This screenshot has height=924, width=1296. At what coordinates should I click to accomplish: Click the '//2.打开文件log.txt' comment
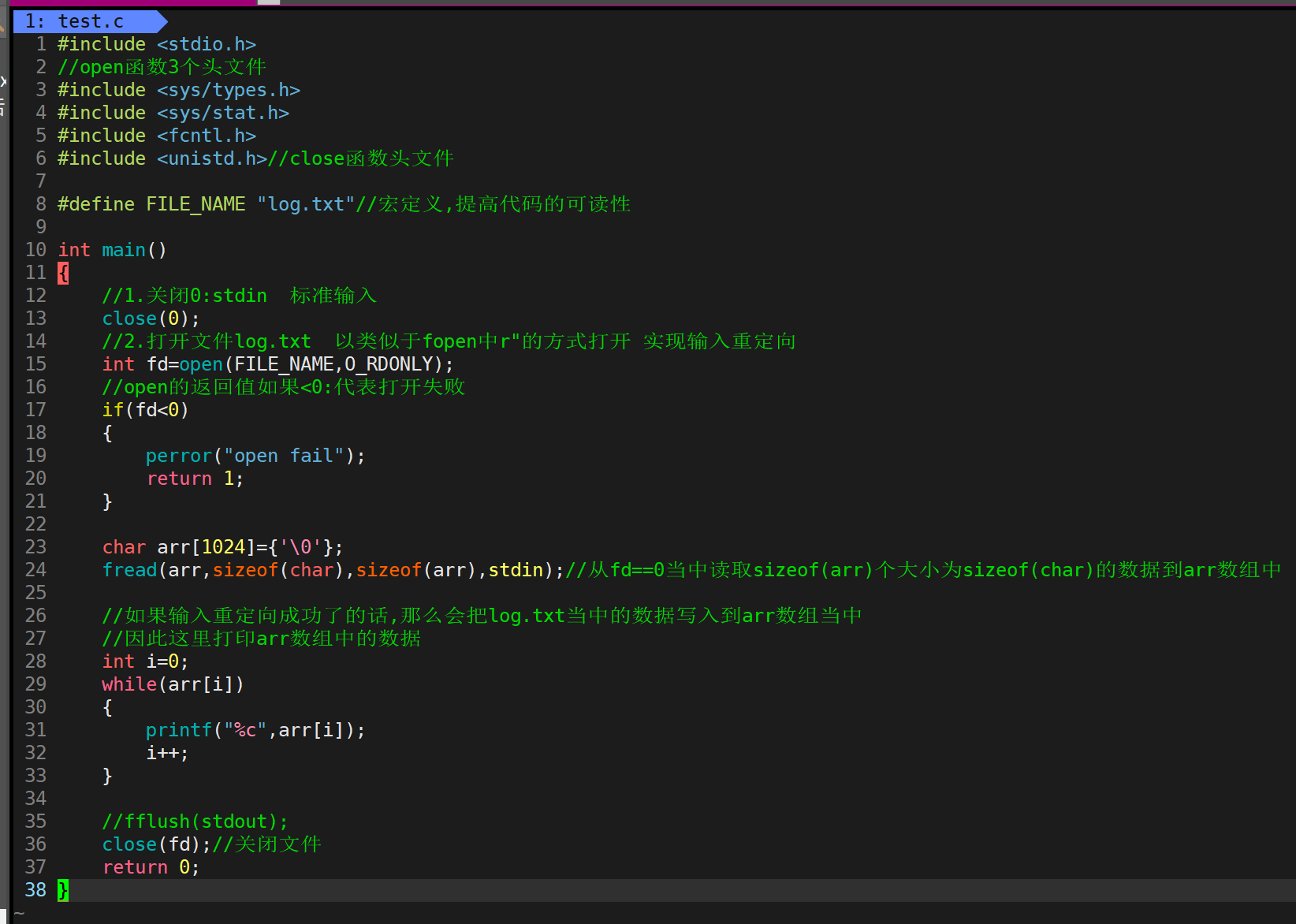[207, 341]
